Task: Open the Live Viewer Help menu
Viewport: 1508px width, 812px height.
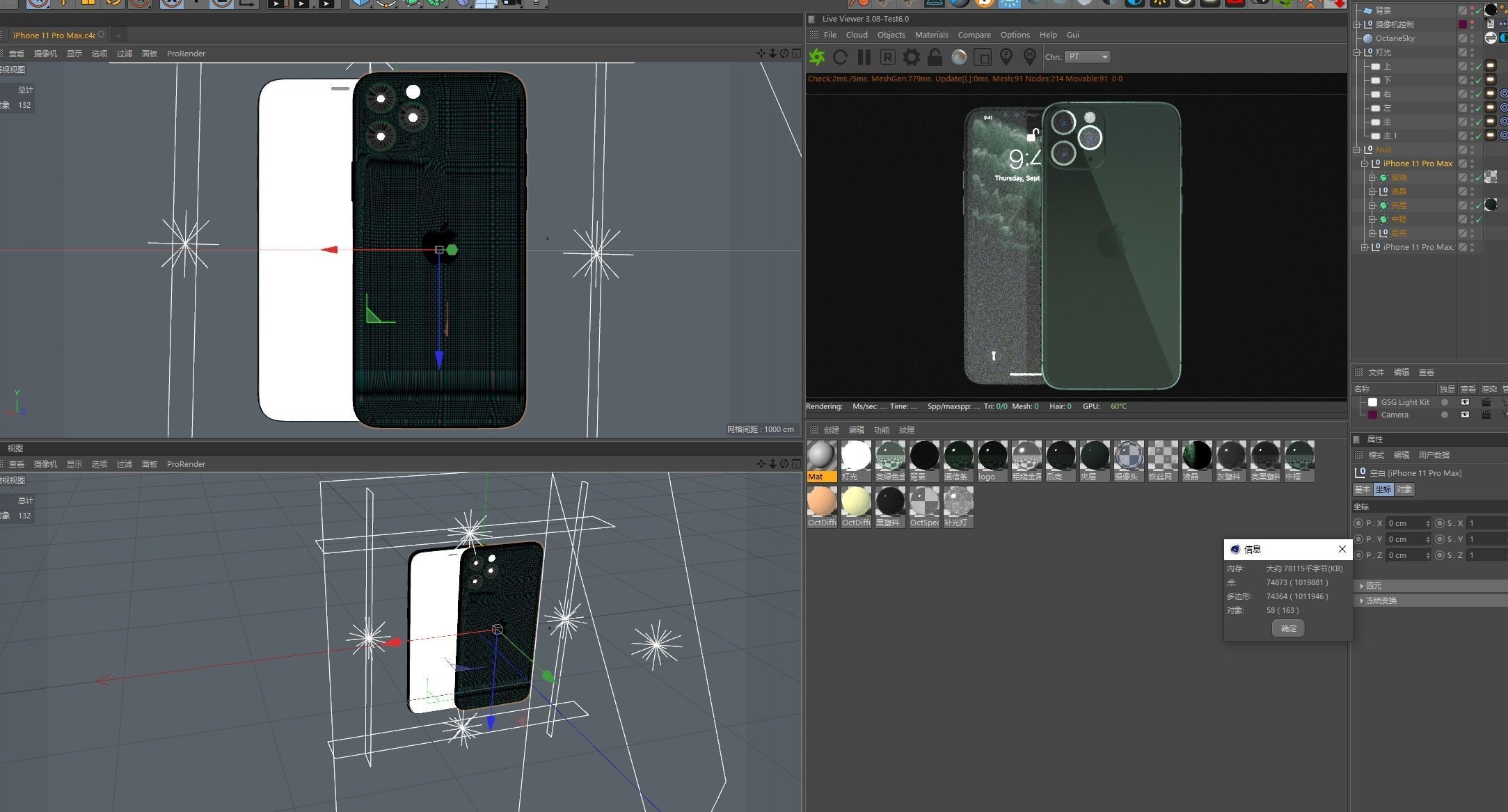Action: point(1048,35)
